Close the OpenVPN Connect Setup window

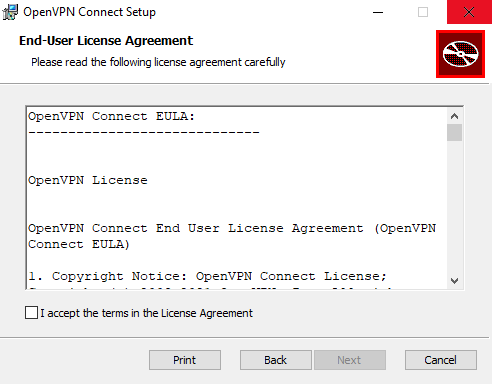[469, 12]
